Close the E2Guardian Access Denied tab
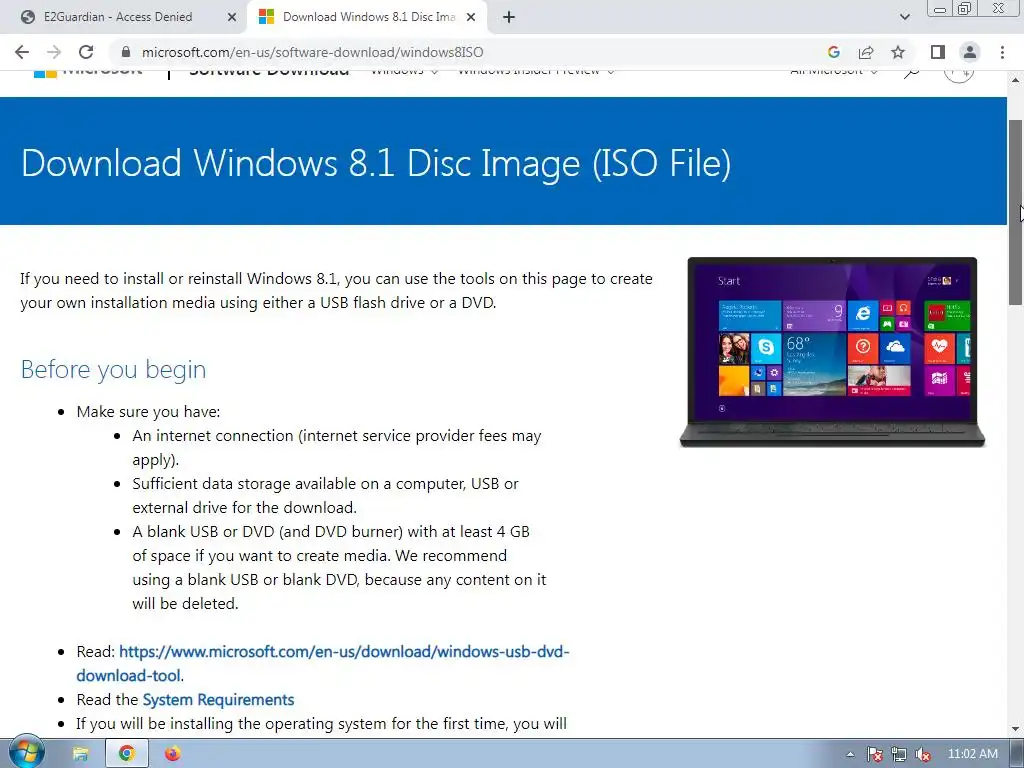Image resolution: width=1024 pixels, height=768 pixels. 232,17
